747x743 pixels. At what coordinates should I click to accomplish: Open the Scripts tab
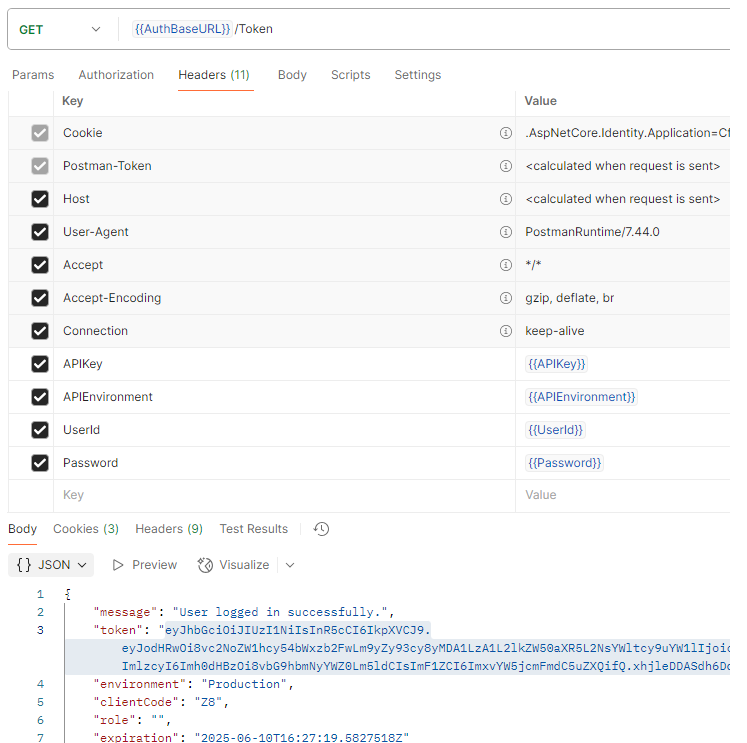click(x=351, y=75)
